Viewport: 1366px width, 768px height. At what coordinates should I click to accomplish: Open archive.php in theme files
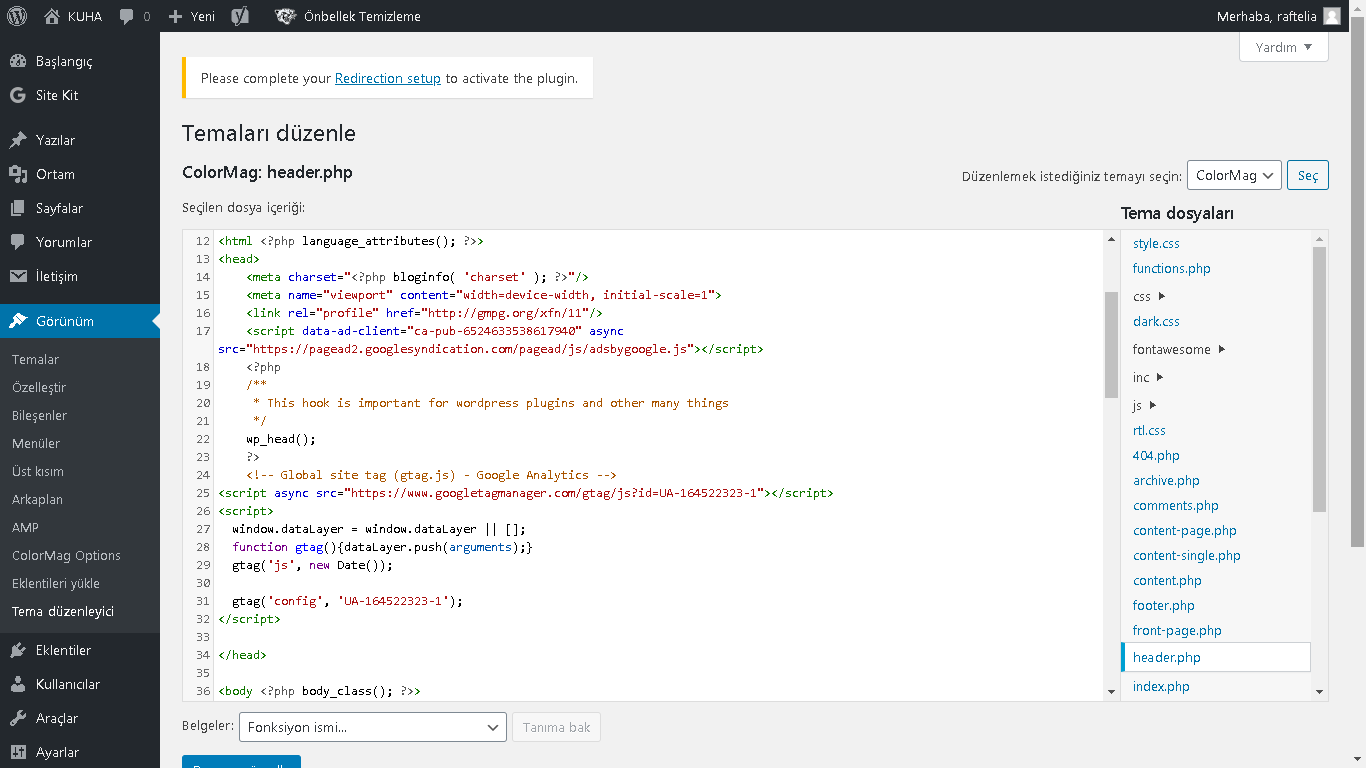pyautogui.click(x=1166, y=480)
